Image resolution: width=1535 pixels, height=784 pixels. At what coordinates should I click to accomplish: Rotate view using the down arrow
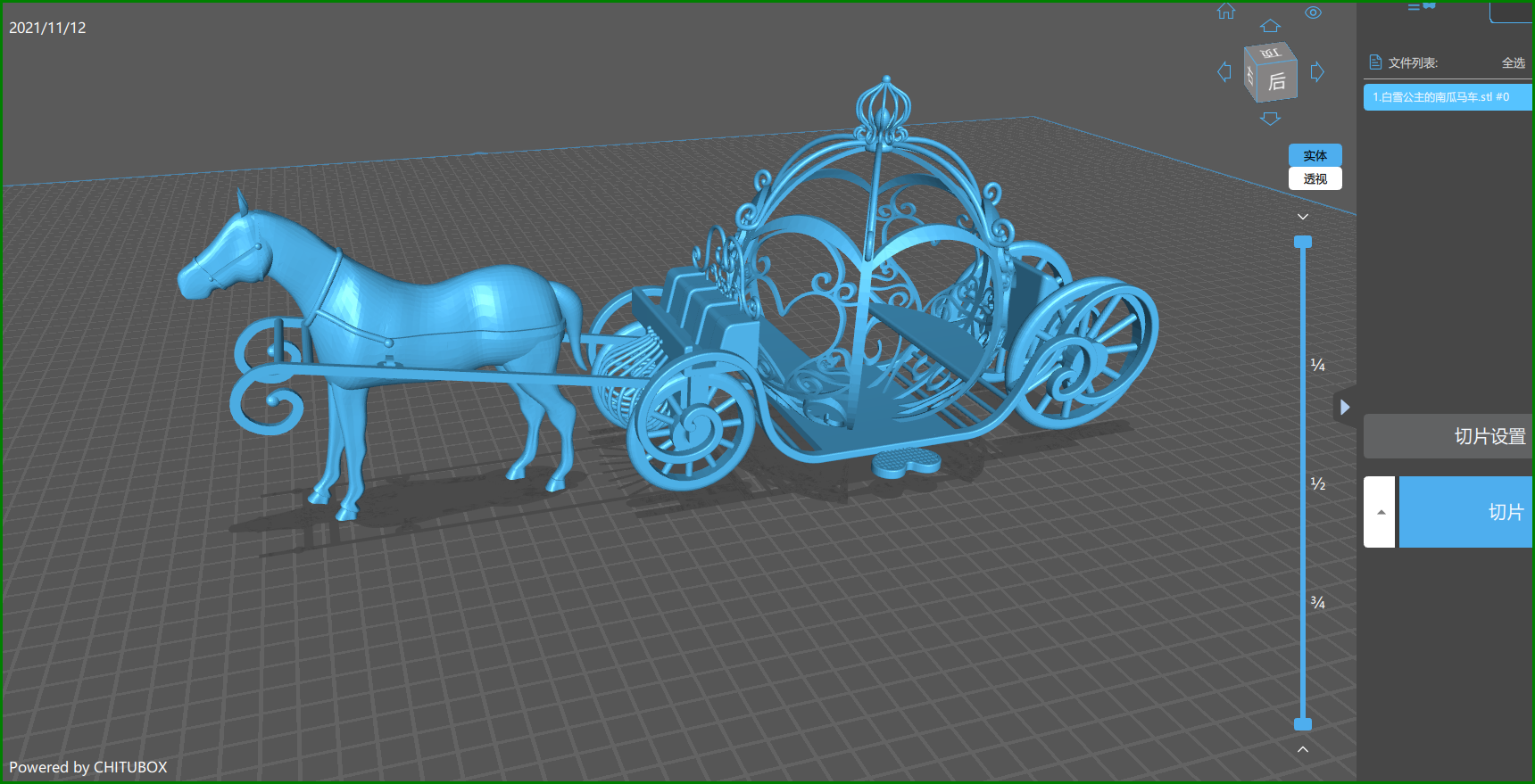point(1271,119)
